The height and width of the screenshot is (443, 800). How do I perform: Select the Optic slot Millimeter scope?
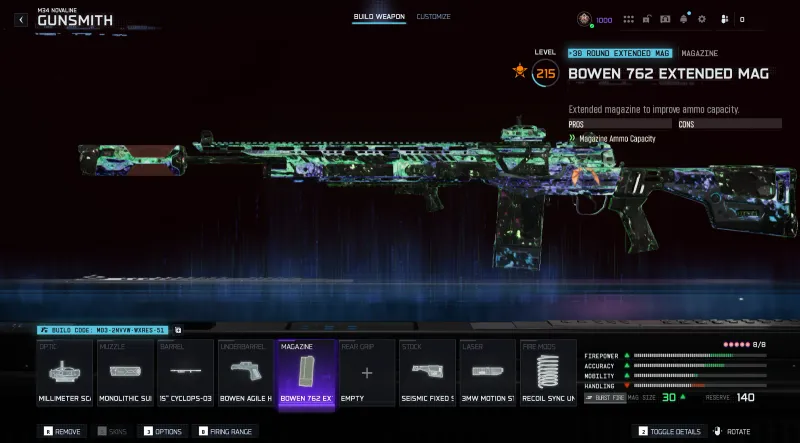click(64, 373)
